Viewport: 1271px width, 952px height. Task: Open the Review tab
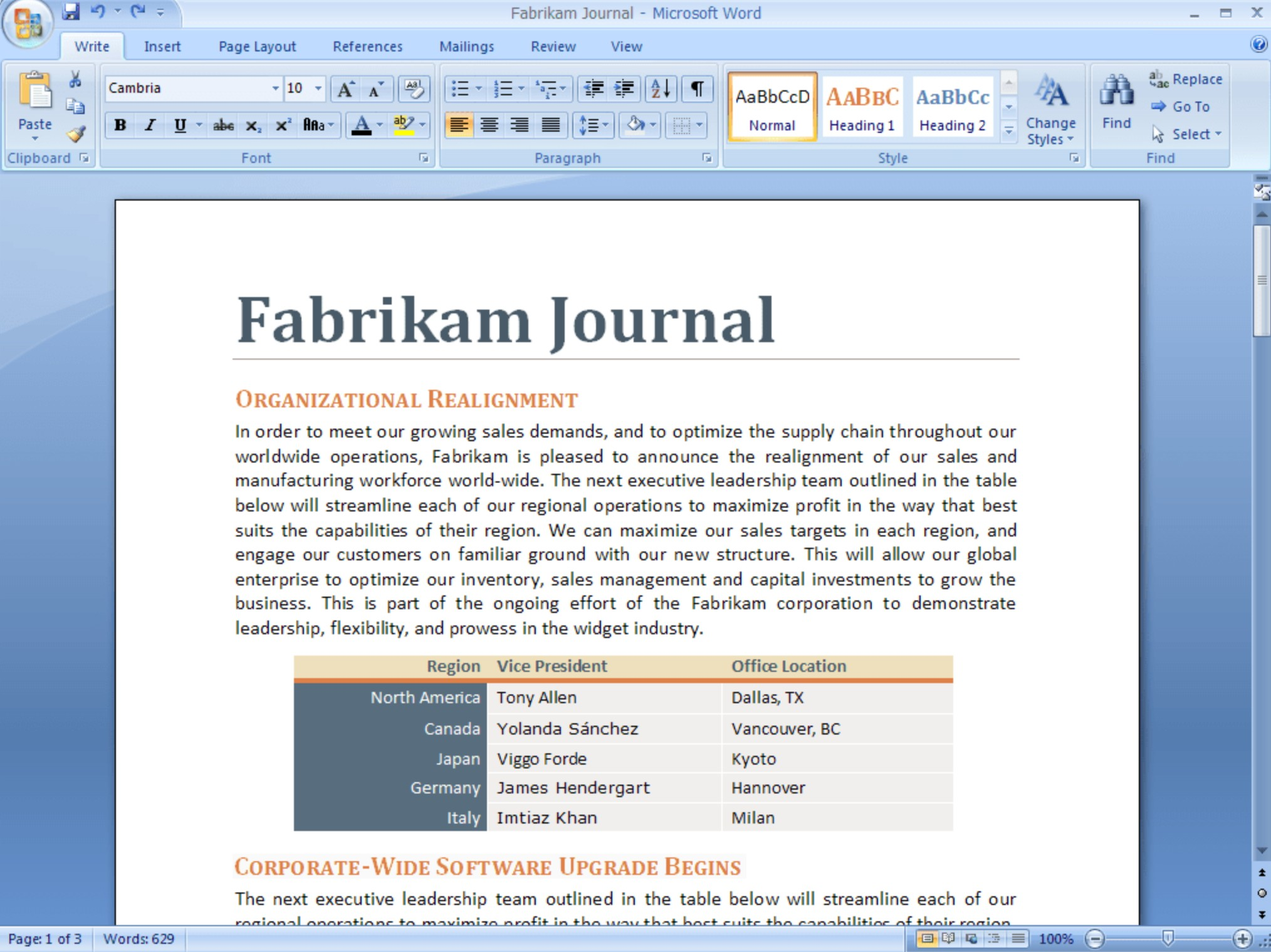[553, 46]
